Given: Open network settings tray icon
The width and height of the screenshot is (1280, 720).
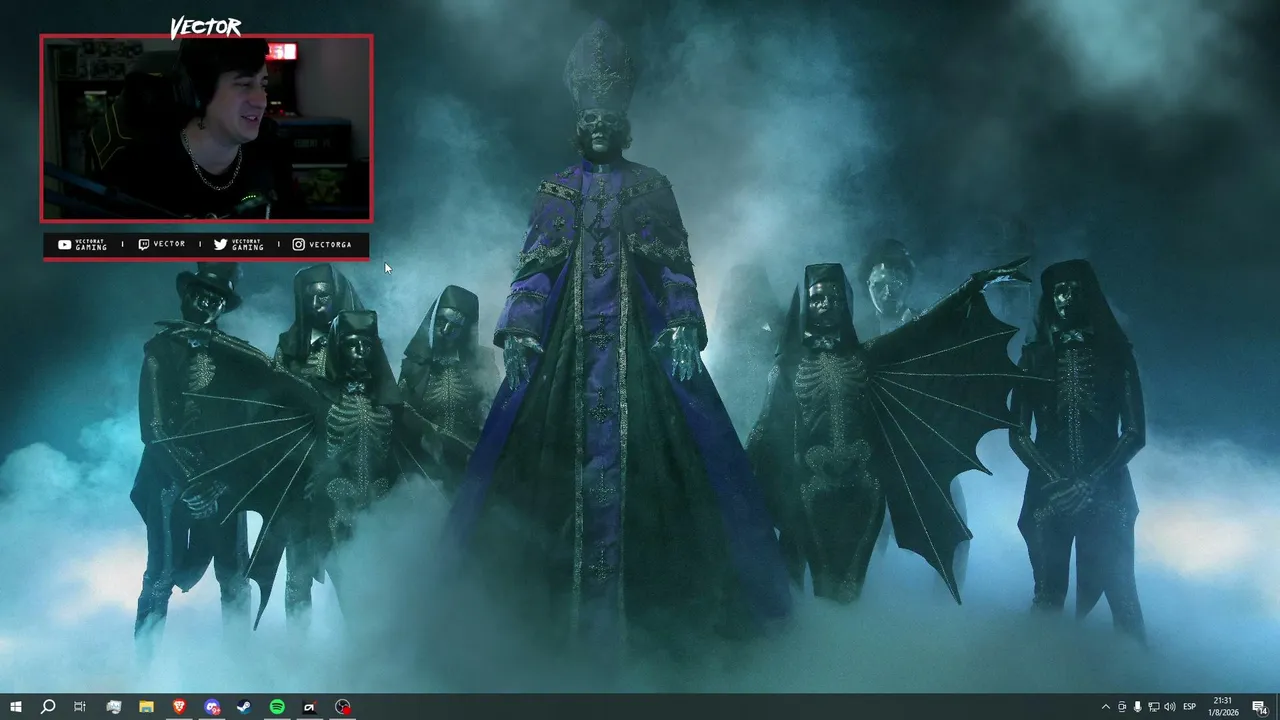Looking at the screenshot, I should pyautogui.click(x=1154, y=707).
